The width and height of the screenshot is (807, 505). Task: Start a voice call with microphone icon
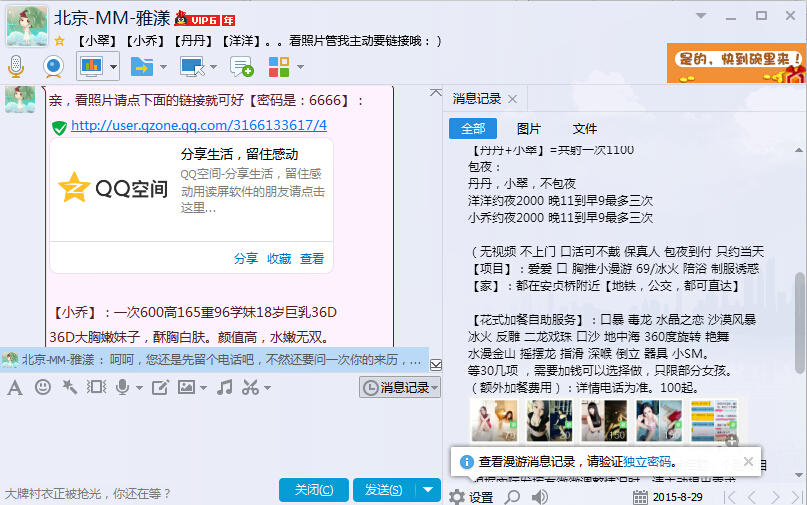16,66
